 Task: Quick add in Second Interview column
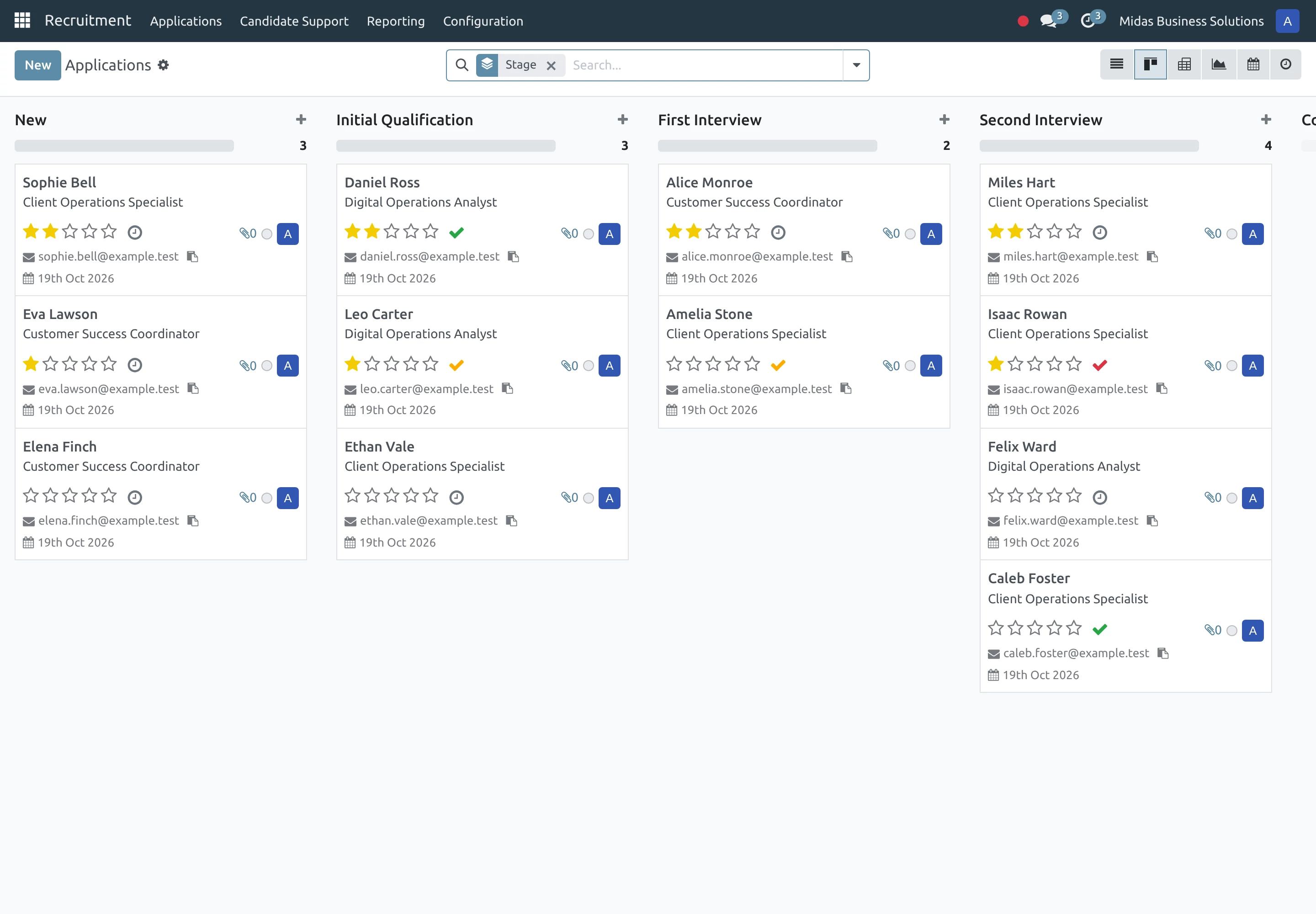pyautogui.click(x=1266, y=119)
